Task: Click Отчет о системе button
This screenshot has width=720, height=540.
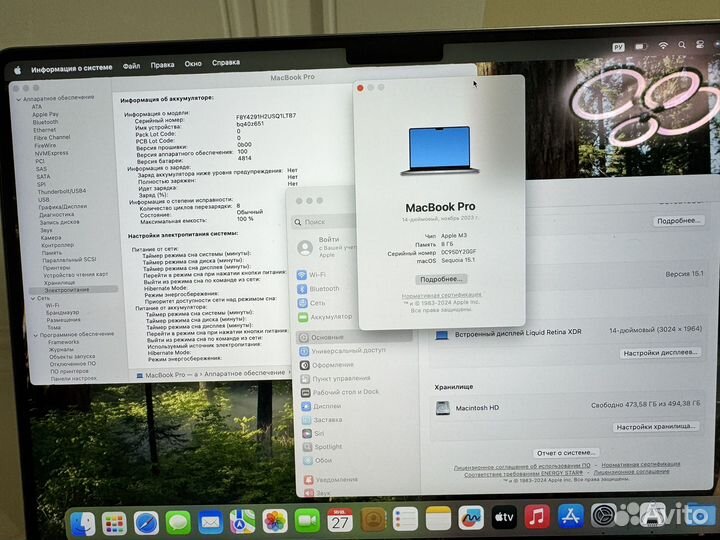Action: click(566, 453)
